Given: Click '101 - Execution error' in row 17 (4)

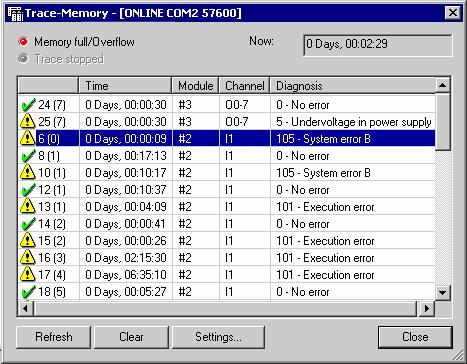Looking at the screenshot, I should 325,275.
